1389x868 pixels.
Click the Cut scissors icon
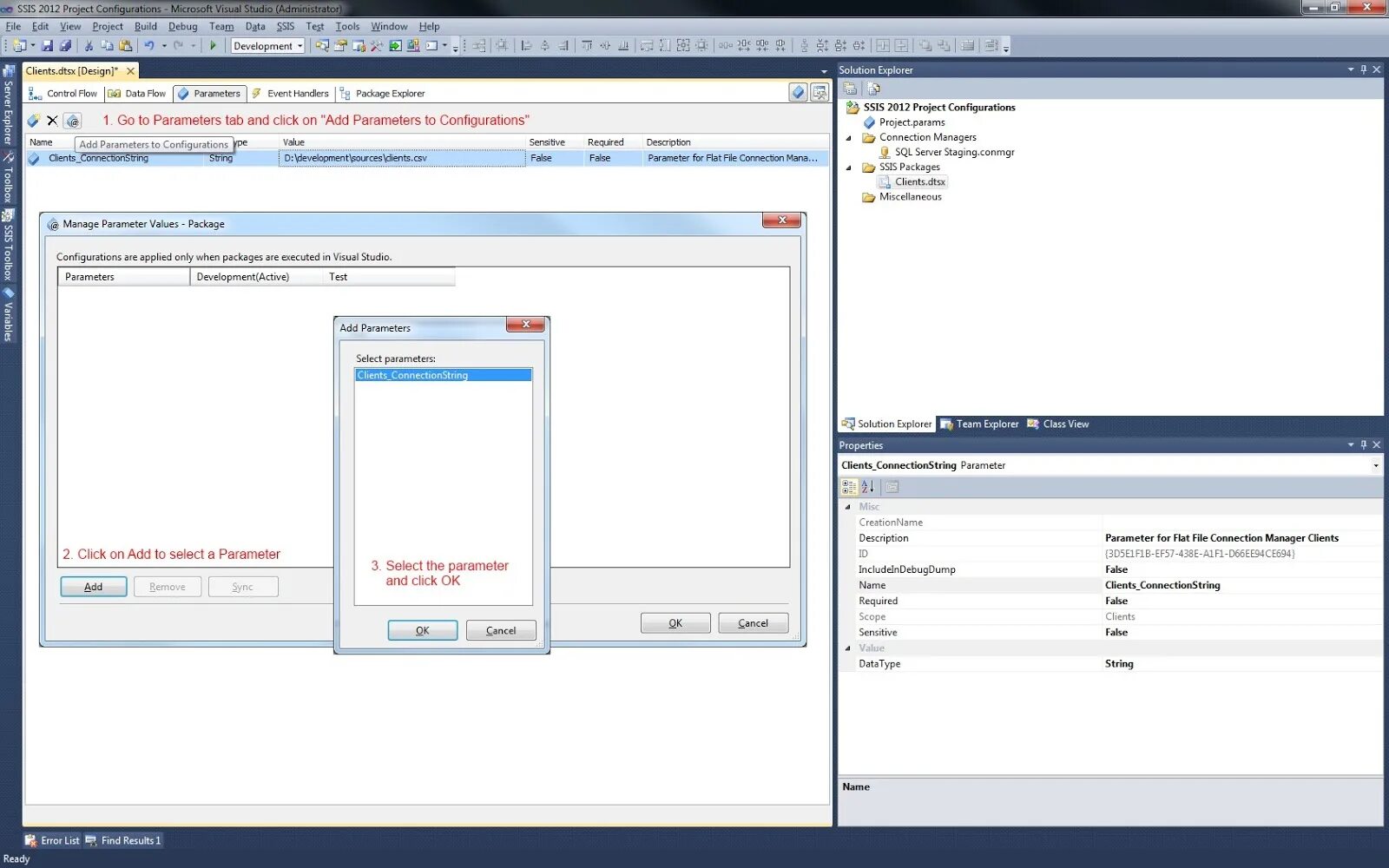tap(89, 45)
